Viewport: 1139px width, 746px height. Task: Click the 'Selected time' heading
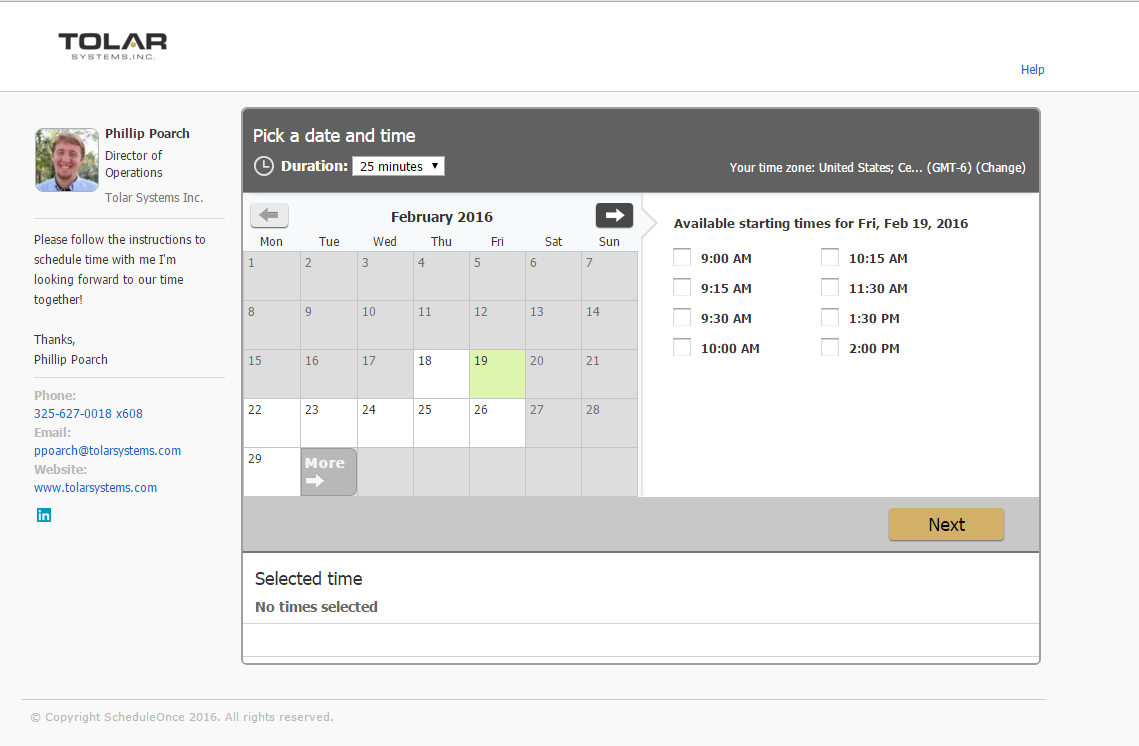[309, 579]
